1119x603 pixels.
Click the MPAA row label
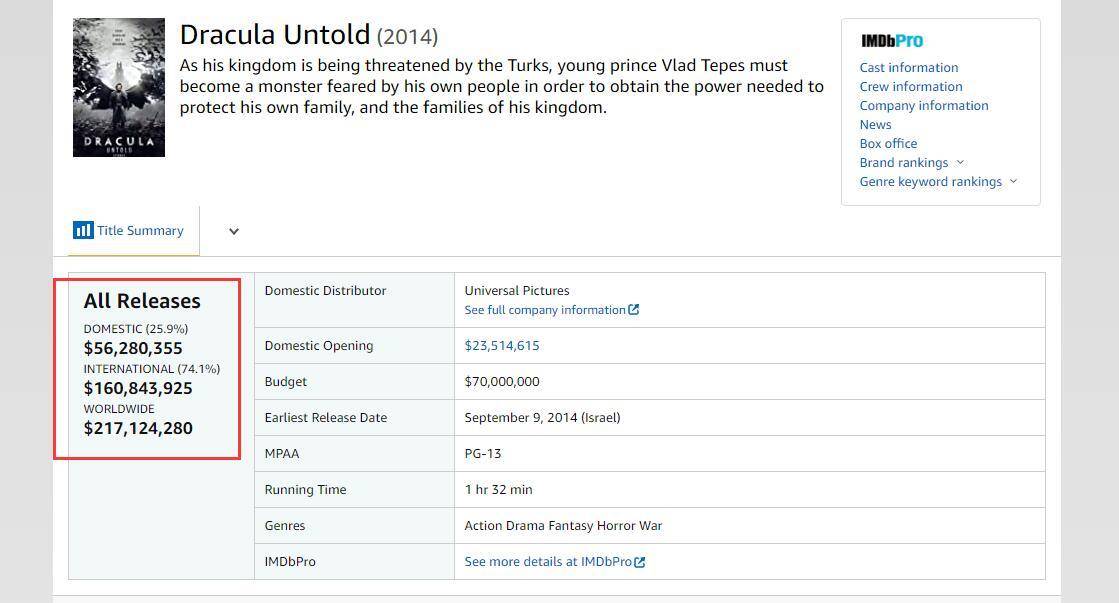[x=282, y=454]
